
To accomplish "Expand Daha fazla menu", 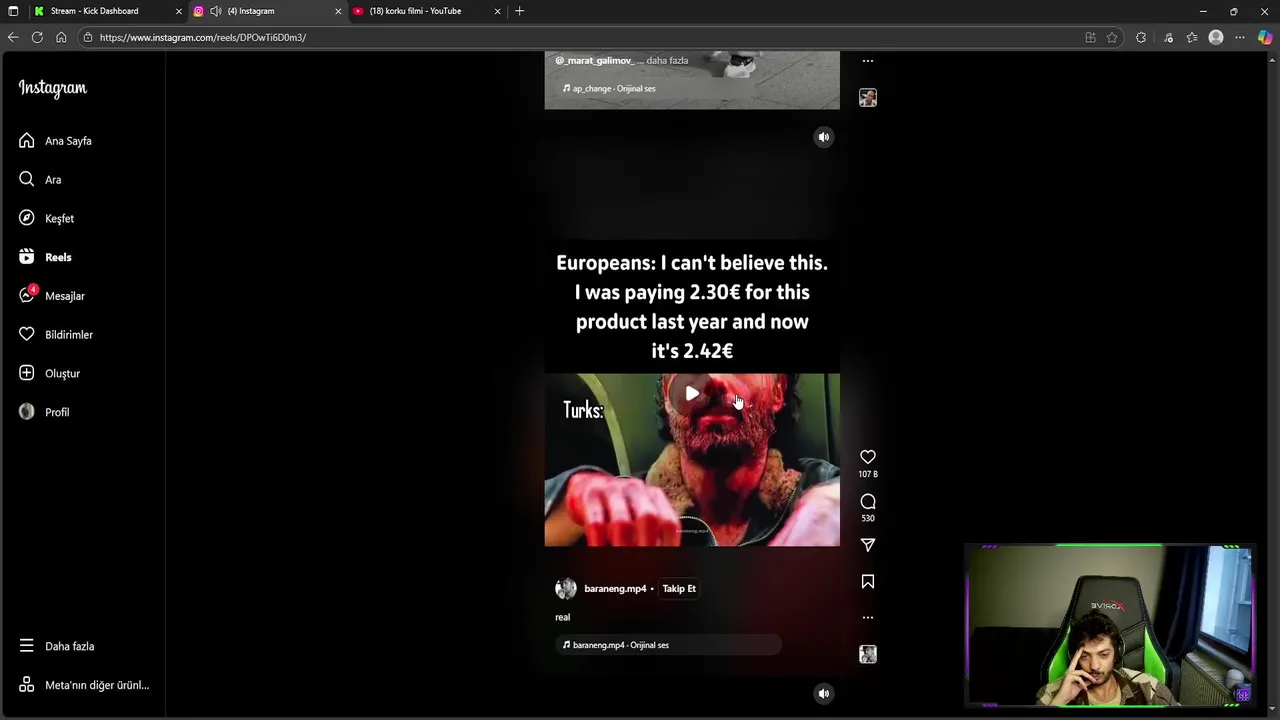I will 56,646.
